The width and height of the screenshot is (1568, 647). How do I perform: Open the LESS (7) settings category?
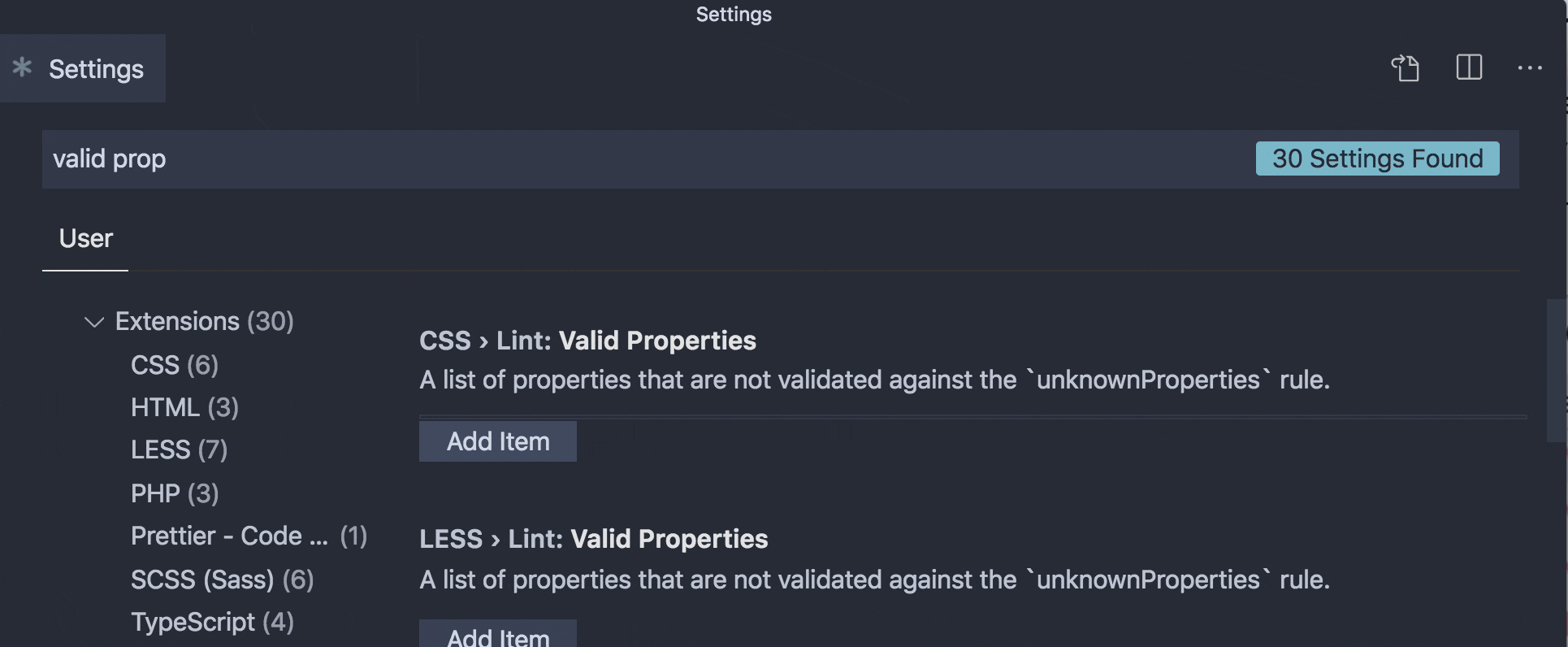pos(179,449)
